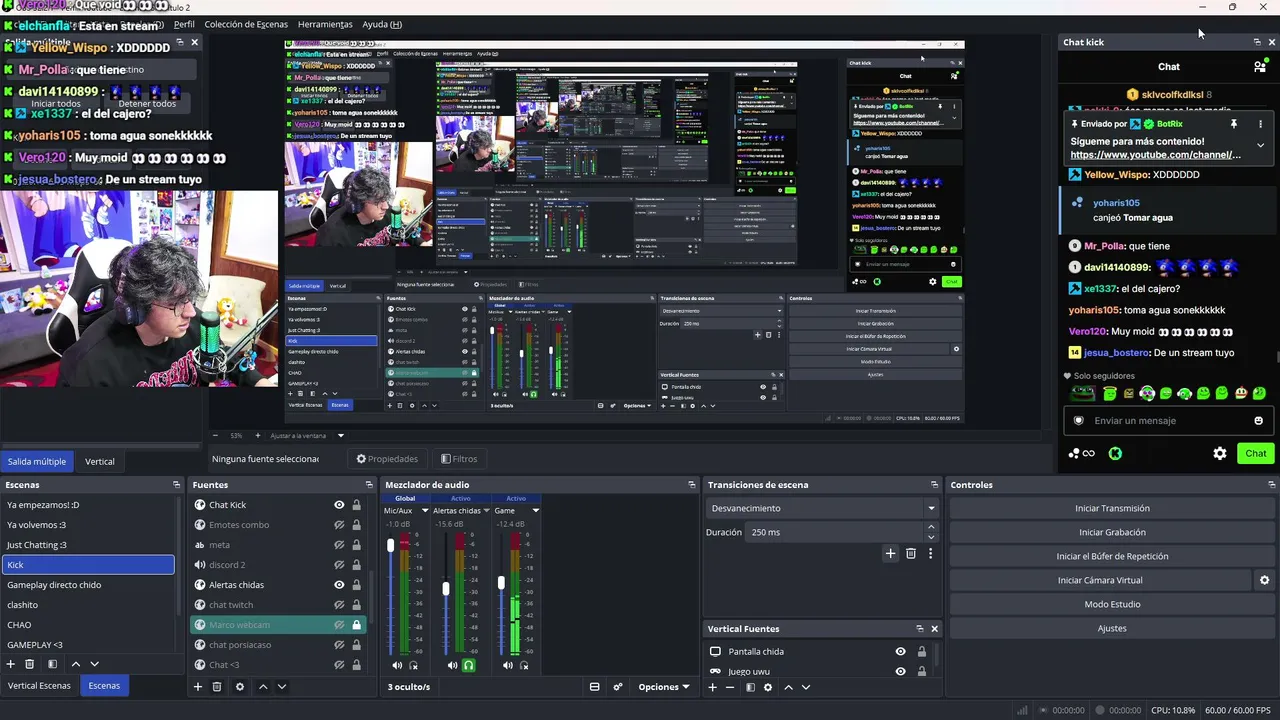Toggle the lock on the Chat Kick source
The height and width of the screenshot is (720, 1280).
356,505
